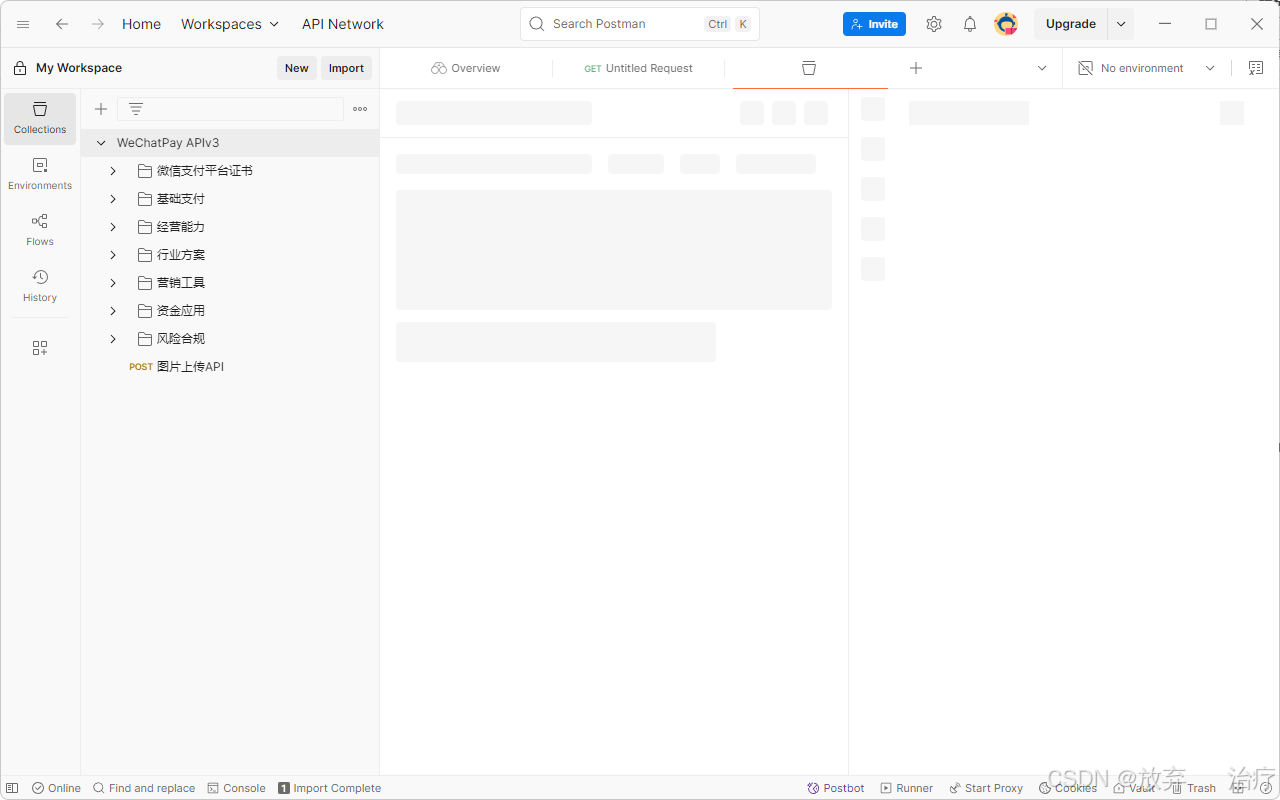Open the configure workspace sidebar grid icon
The image size is (1280, 800).
(x=40, y=348)
